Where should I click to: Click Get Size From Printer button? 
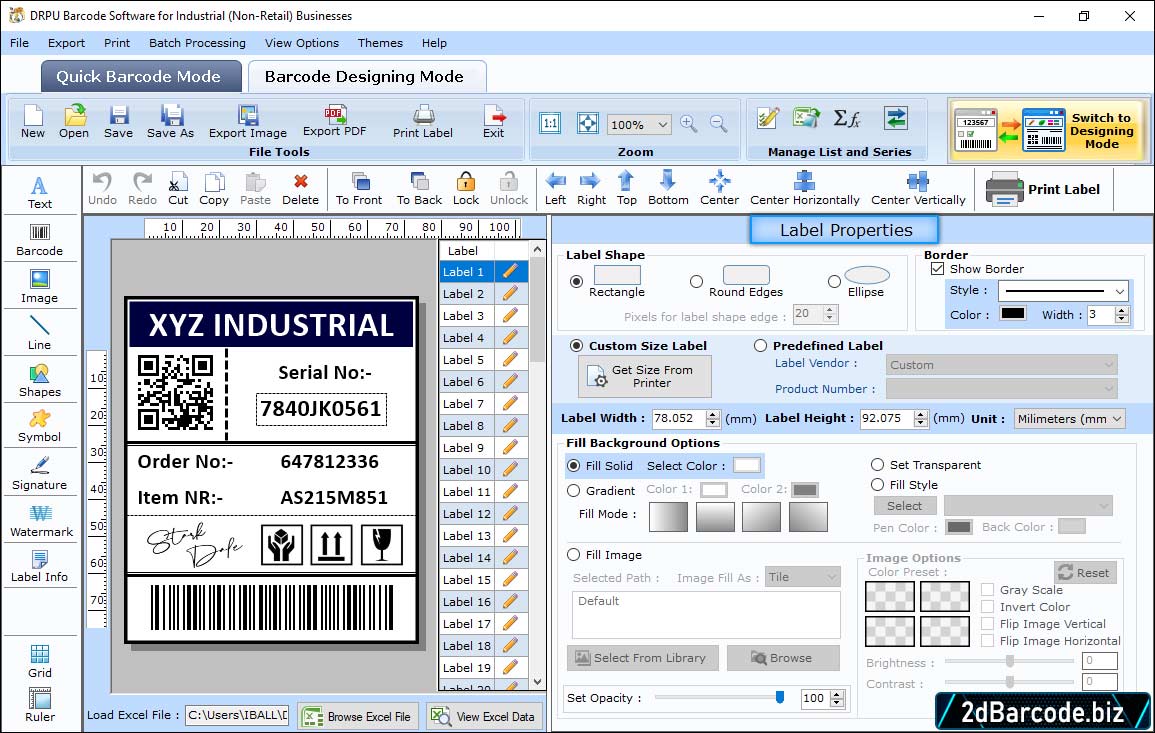(x=645, y=376)
